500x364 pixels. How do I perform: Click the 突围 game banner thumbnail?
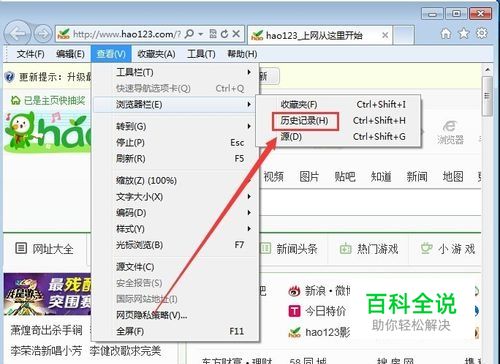pyautogui.click(x=47, y=294)
